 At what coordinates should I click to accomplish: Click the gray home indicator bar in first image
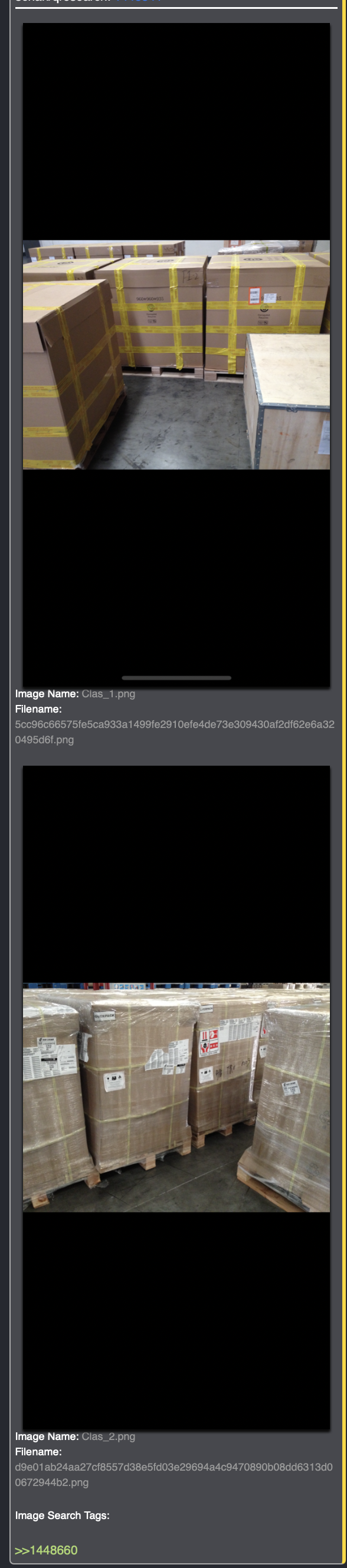pyautogui.click(x=176, y=677)
